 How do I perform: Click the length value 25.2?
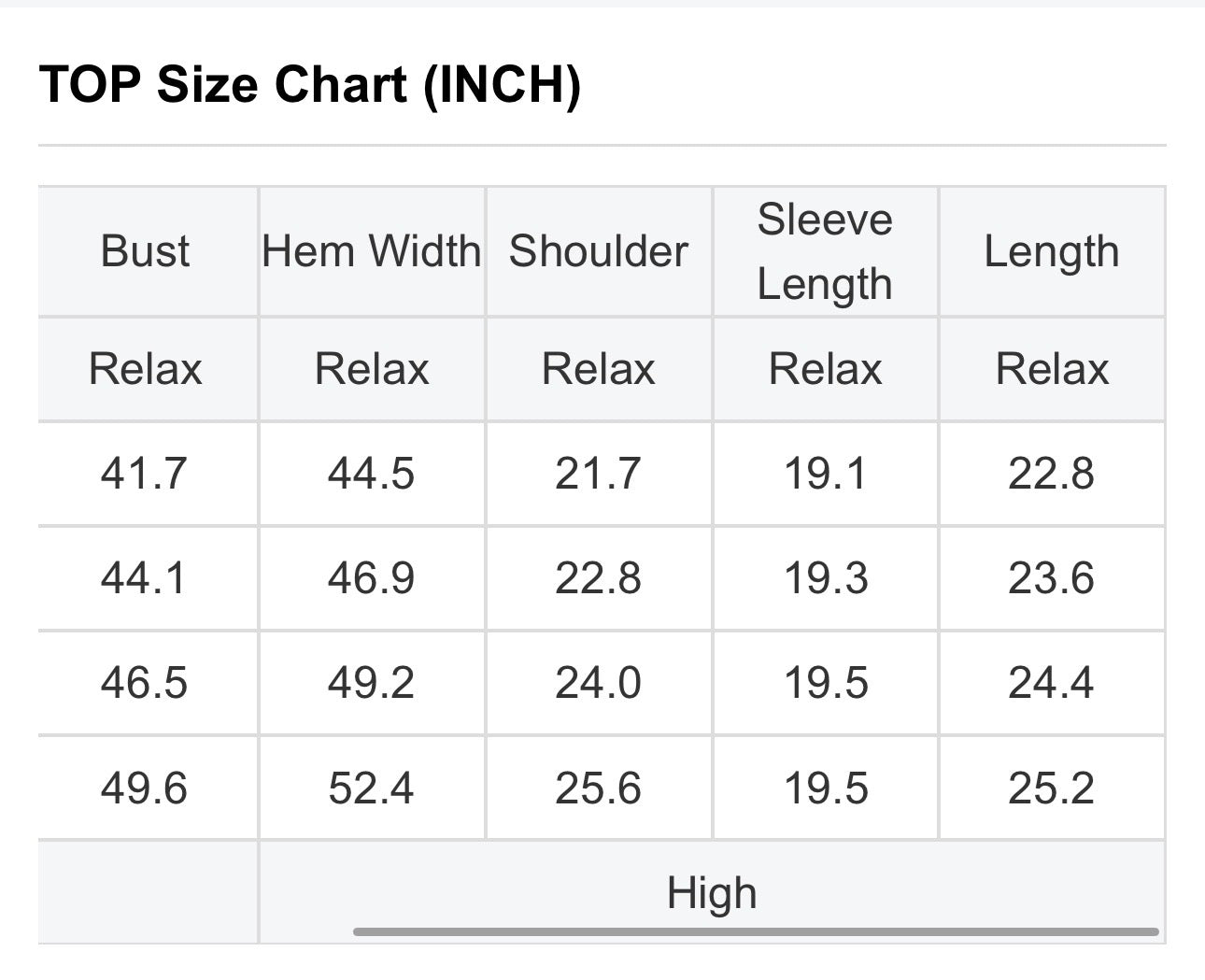[x=1052, y=788]
